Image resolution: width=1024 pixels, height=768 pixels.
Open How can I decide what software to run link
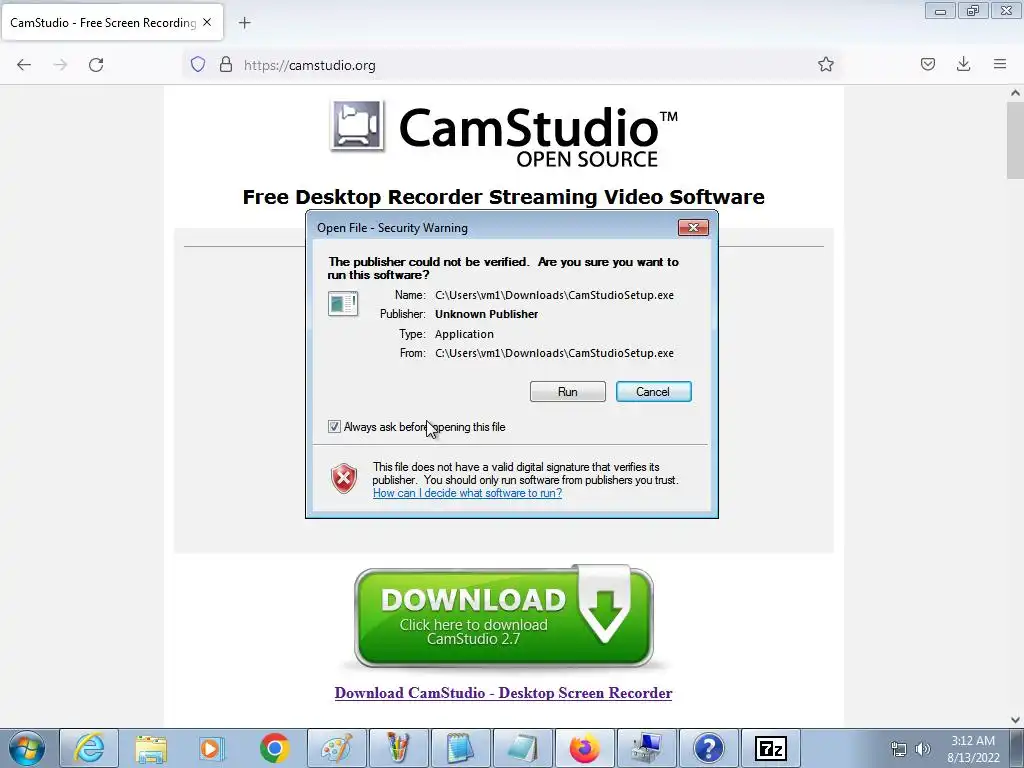(468, 493)
